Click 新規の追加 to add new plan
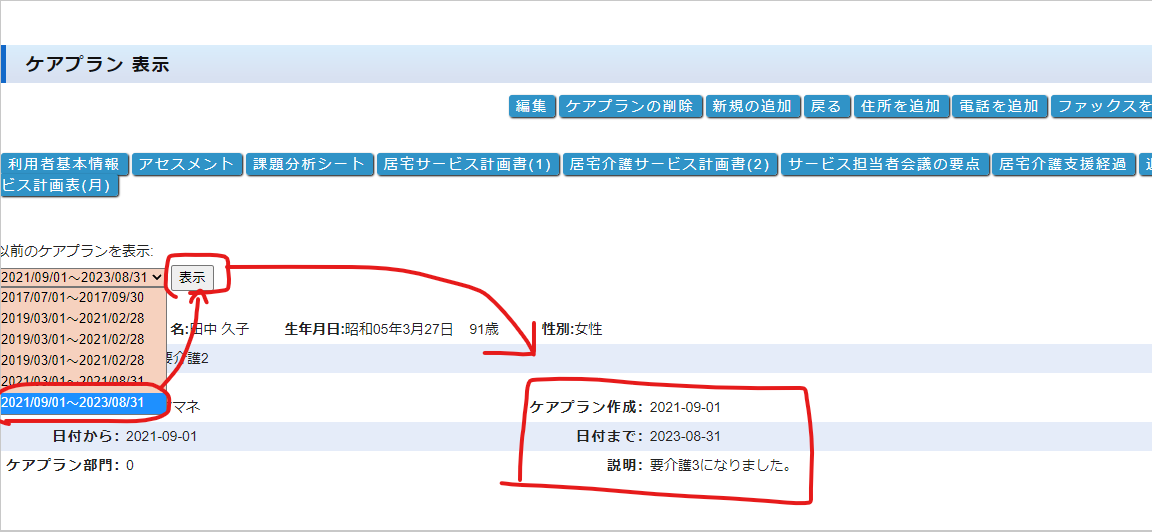Image resolution: width=1152 pixels, height=532 pixels. (751, 106)
